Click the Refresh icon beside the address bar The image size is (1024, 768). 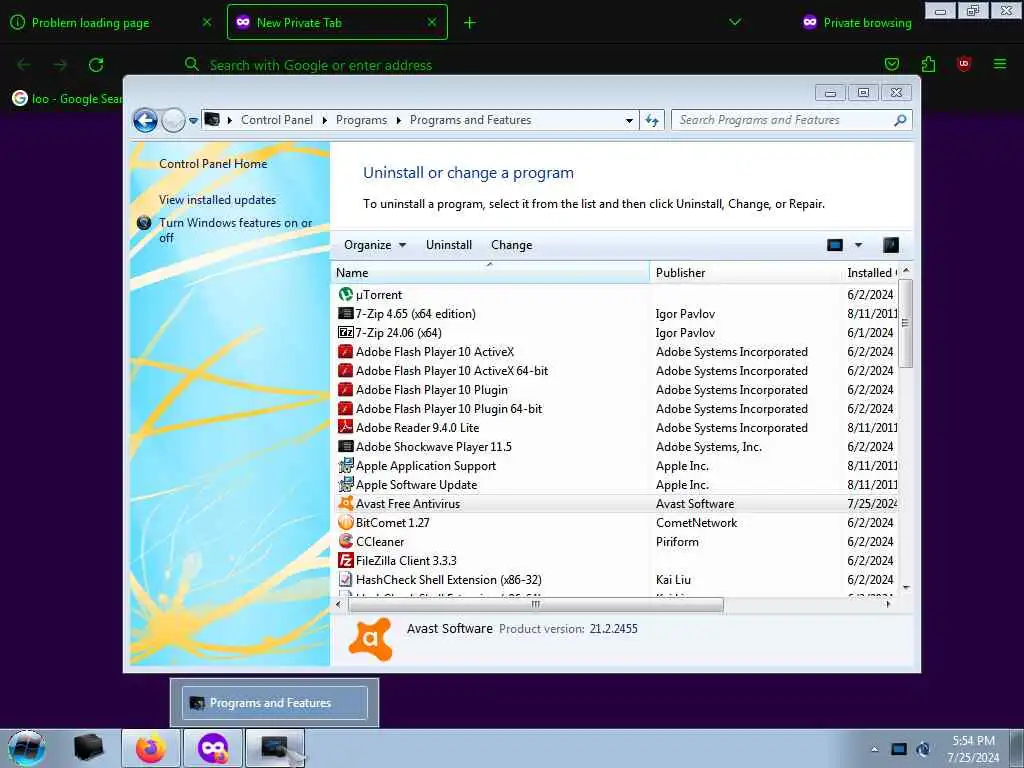pos(652,120)
